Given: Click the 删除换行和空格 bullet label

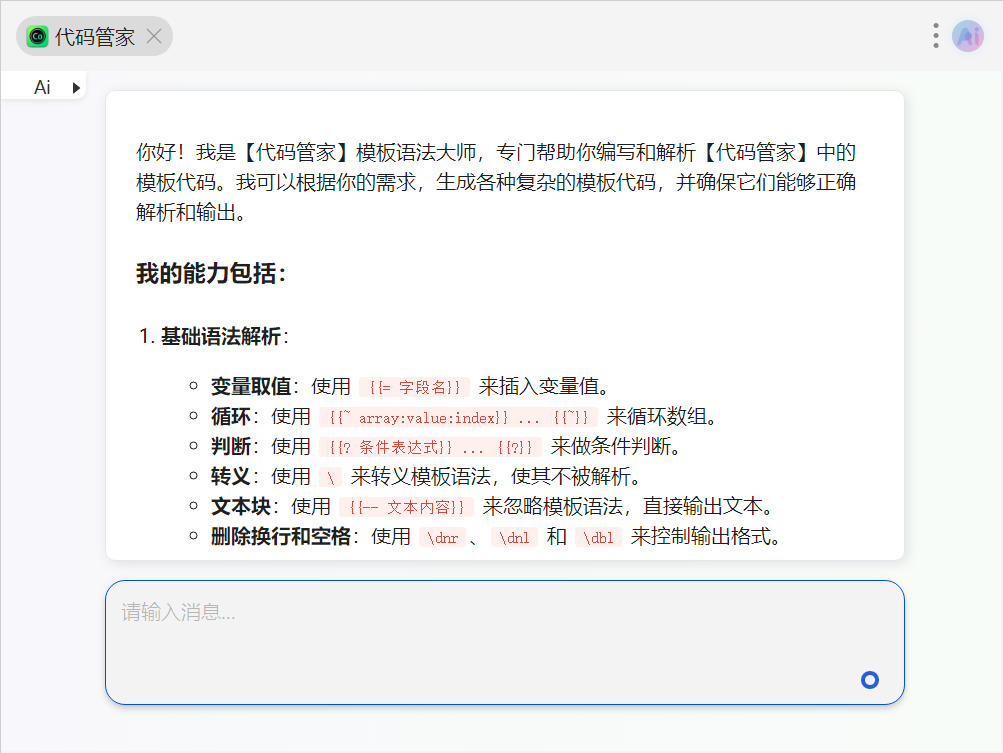Looking at the screenshot, I should click(x=281, y=537).
